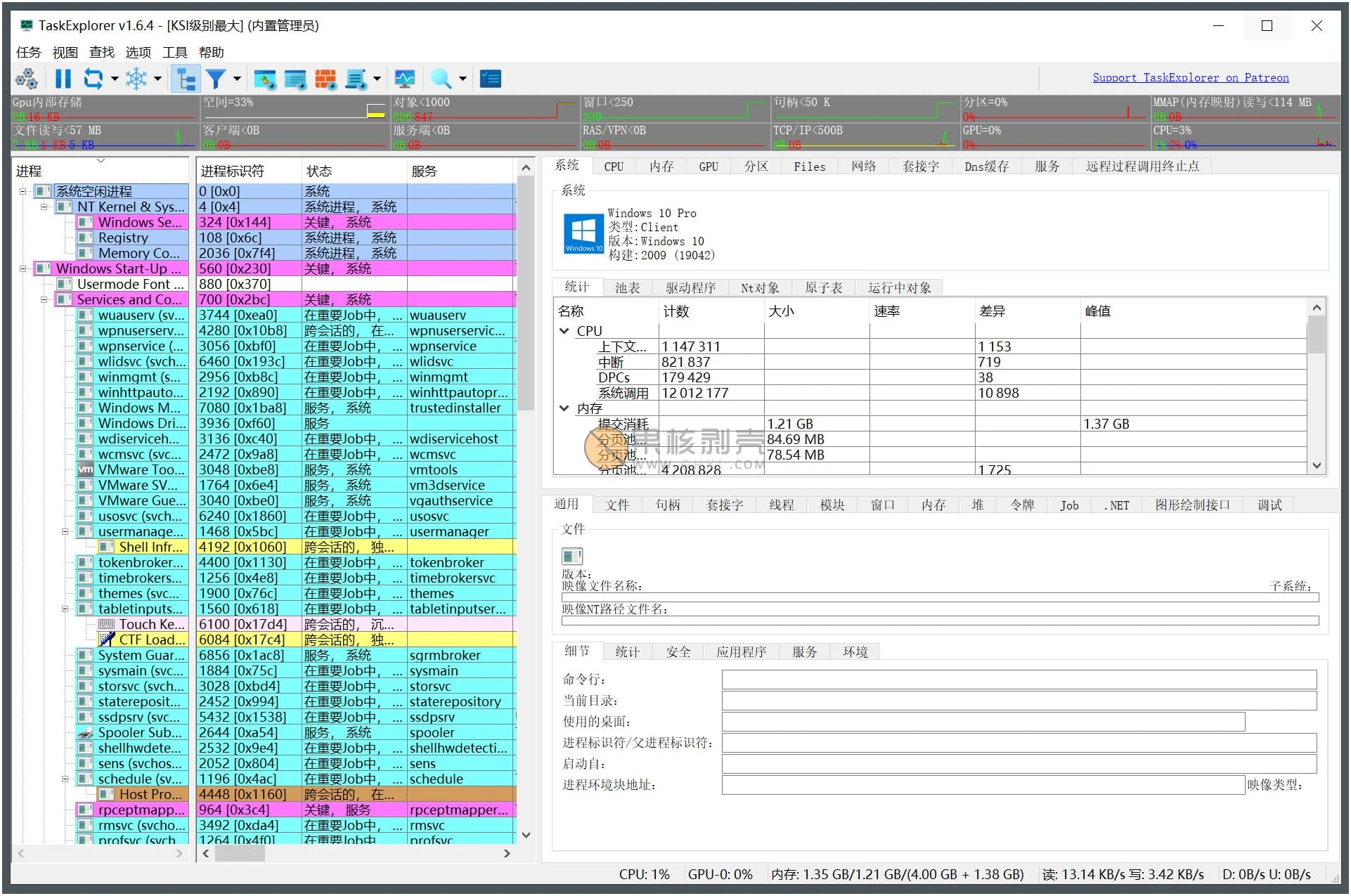Open the dropdown arrow next to search icon
The image size is (1351, 896).
461,79
